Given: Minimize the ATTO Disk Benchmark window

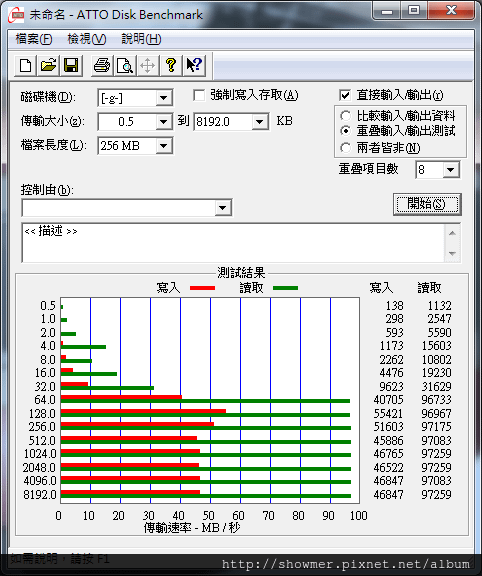Looking at the screenshot, I should tap(387, 11).
